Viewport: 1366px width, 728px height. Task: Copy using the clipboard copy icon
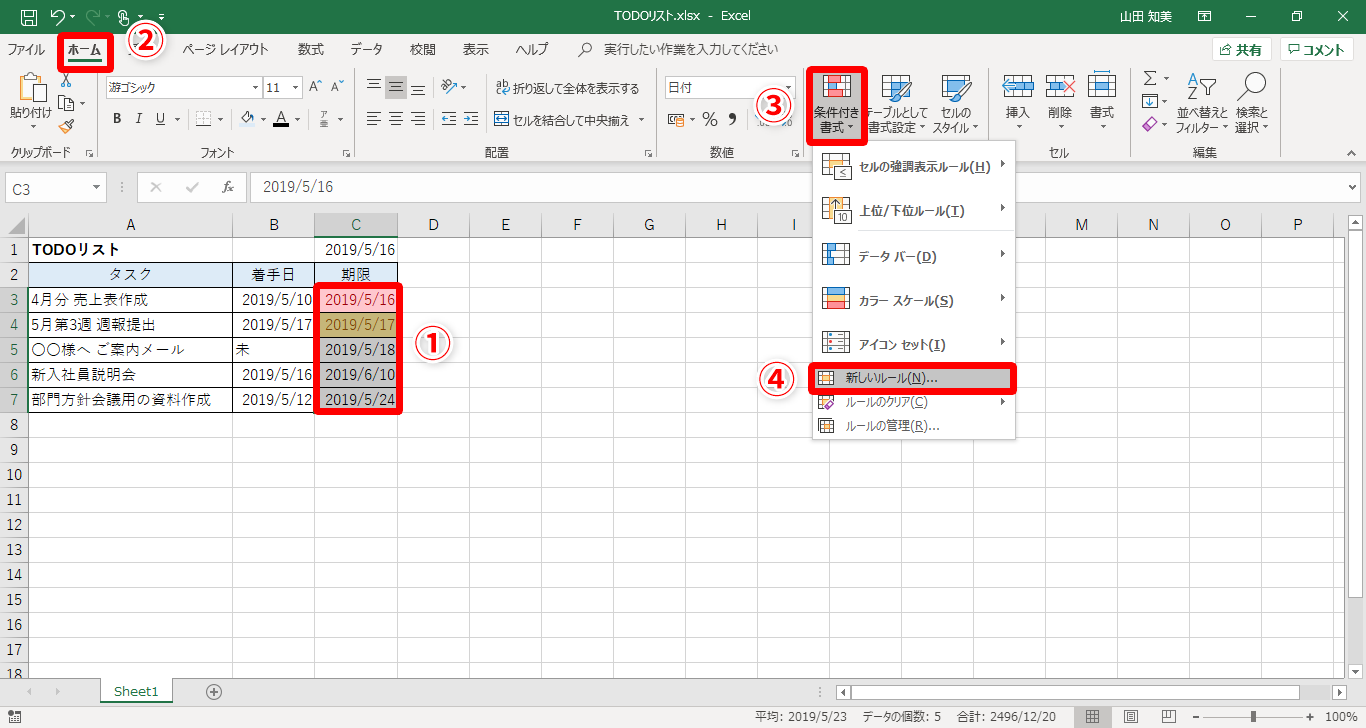[66, 103]
